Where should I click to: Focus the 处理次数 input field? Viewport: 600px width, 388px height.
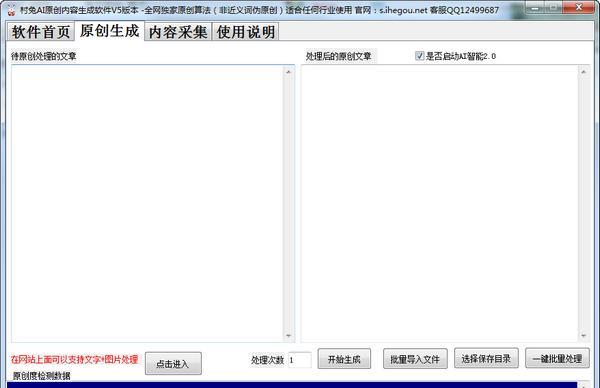pyautogui.click(x=300, y=360)
